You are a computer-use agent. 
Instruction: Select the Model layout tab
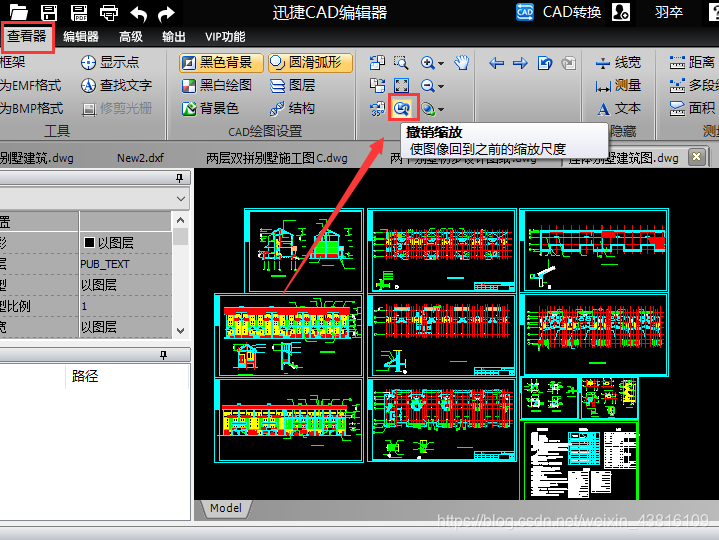(226, 508)
